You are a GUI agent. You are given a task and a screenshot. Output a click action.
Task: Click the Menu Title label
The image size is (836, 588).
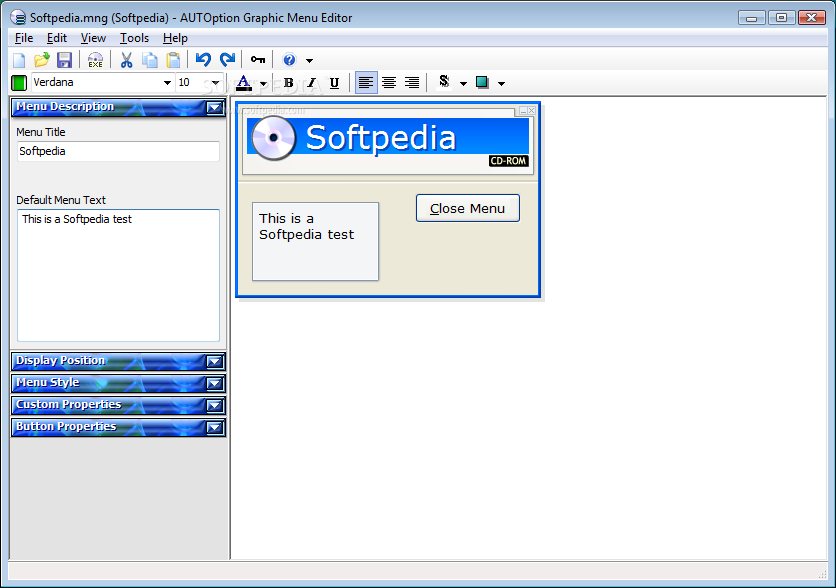[41, 132]
